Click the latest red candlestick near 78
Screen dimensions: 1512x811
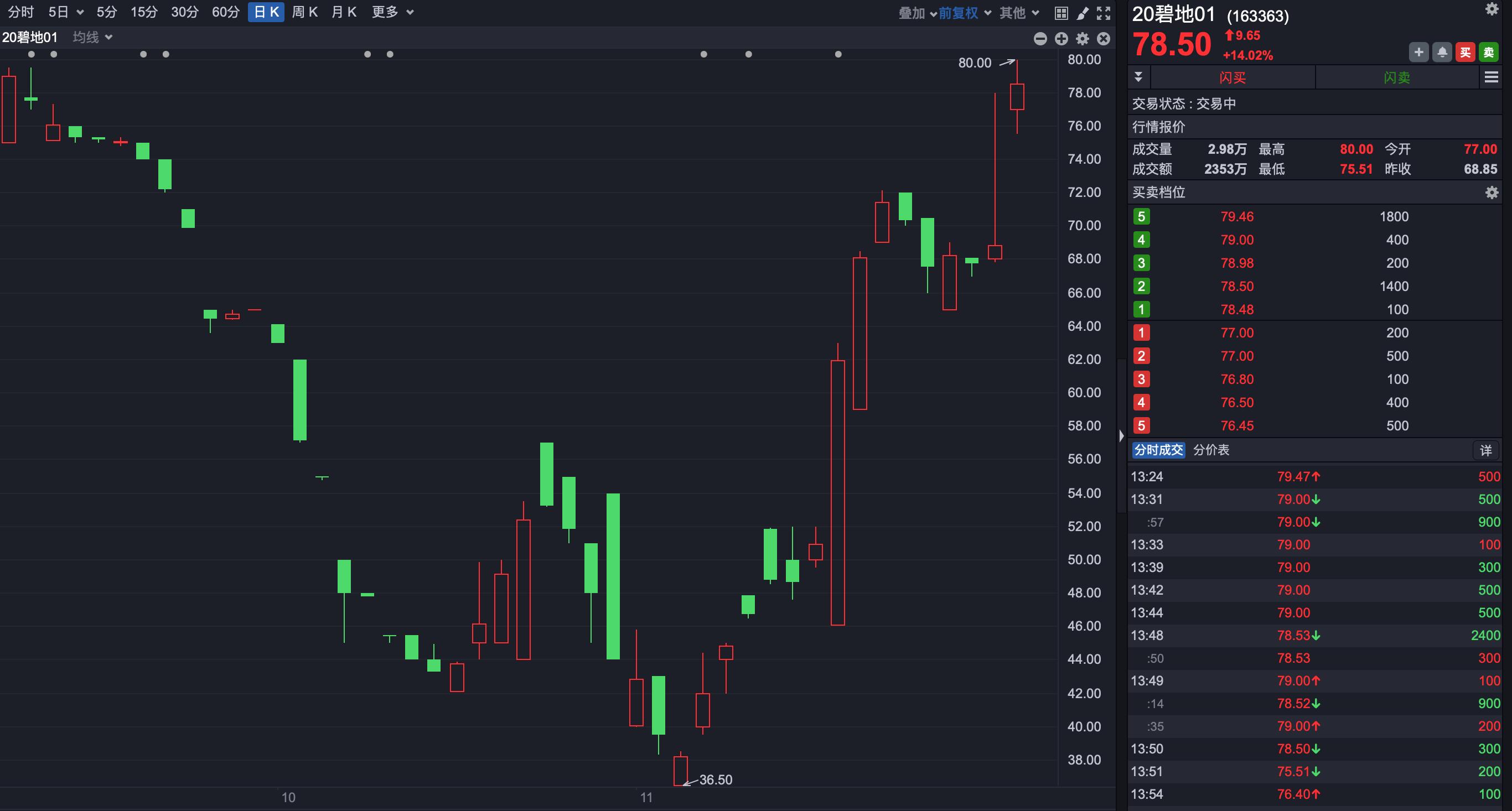tap(1017, 97)
